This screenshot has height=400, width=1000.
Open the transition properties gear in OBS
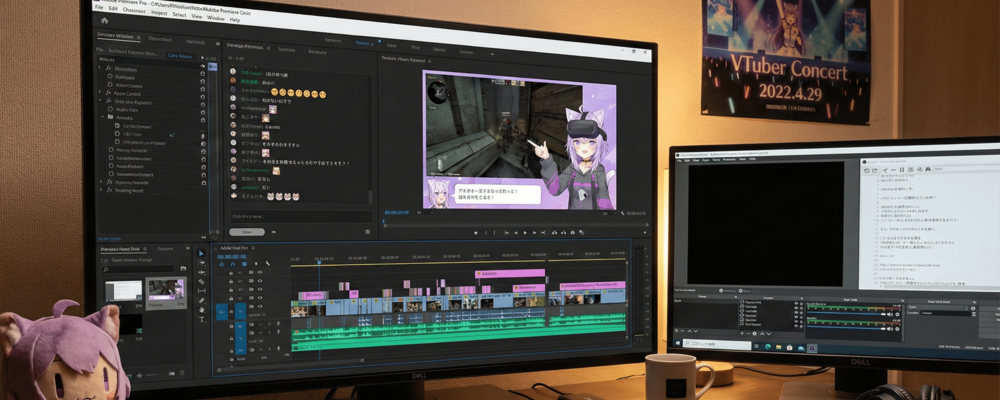coord(973,308)
